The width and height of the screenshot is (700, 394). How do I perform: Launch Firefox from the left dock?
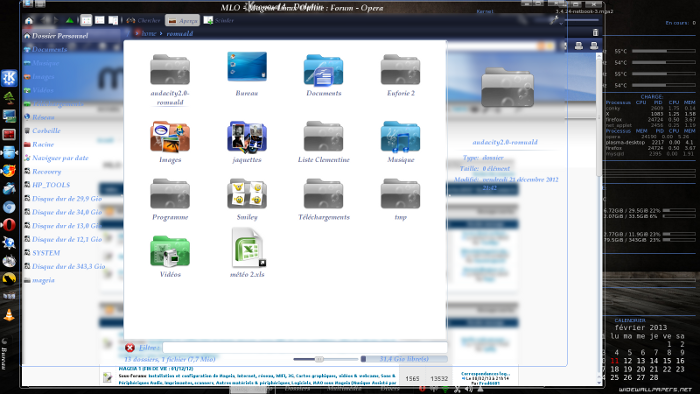tap(9, 170)
